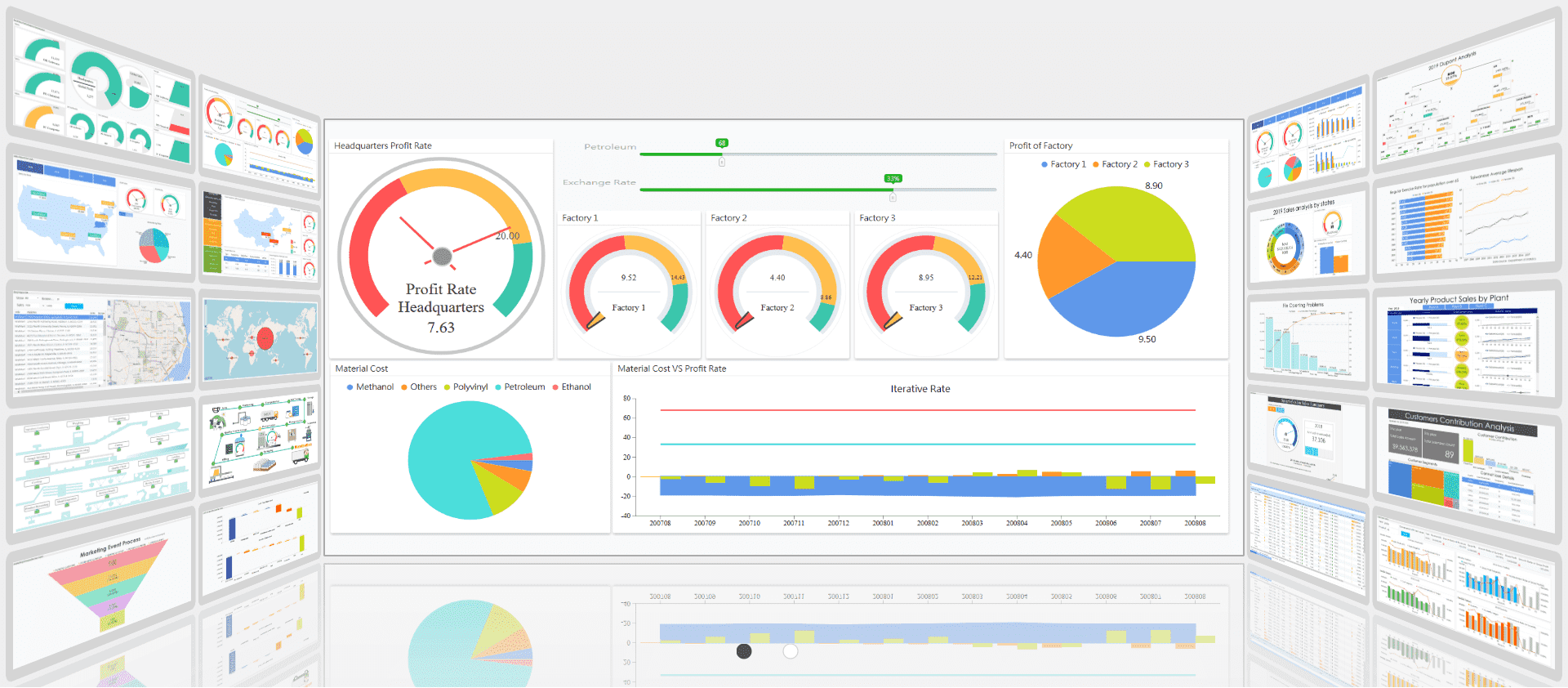Open the spreadsheet table thumbnail on right
This screenshot has height=688, width=1568.
click(x=1307, y=535)
